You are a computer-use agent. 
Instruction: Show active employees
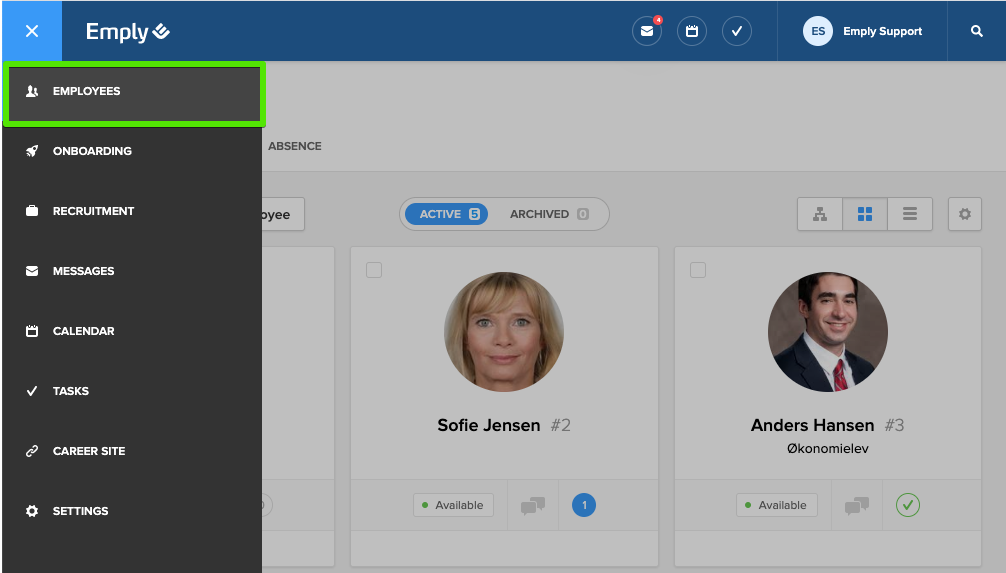[x=446, y=214]
